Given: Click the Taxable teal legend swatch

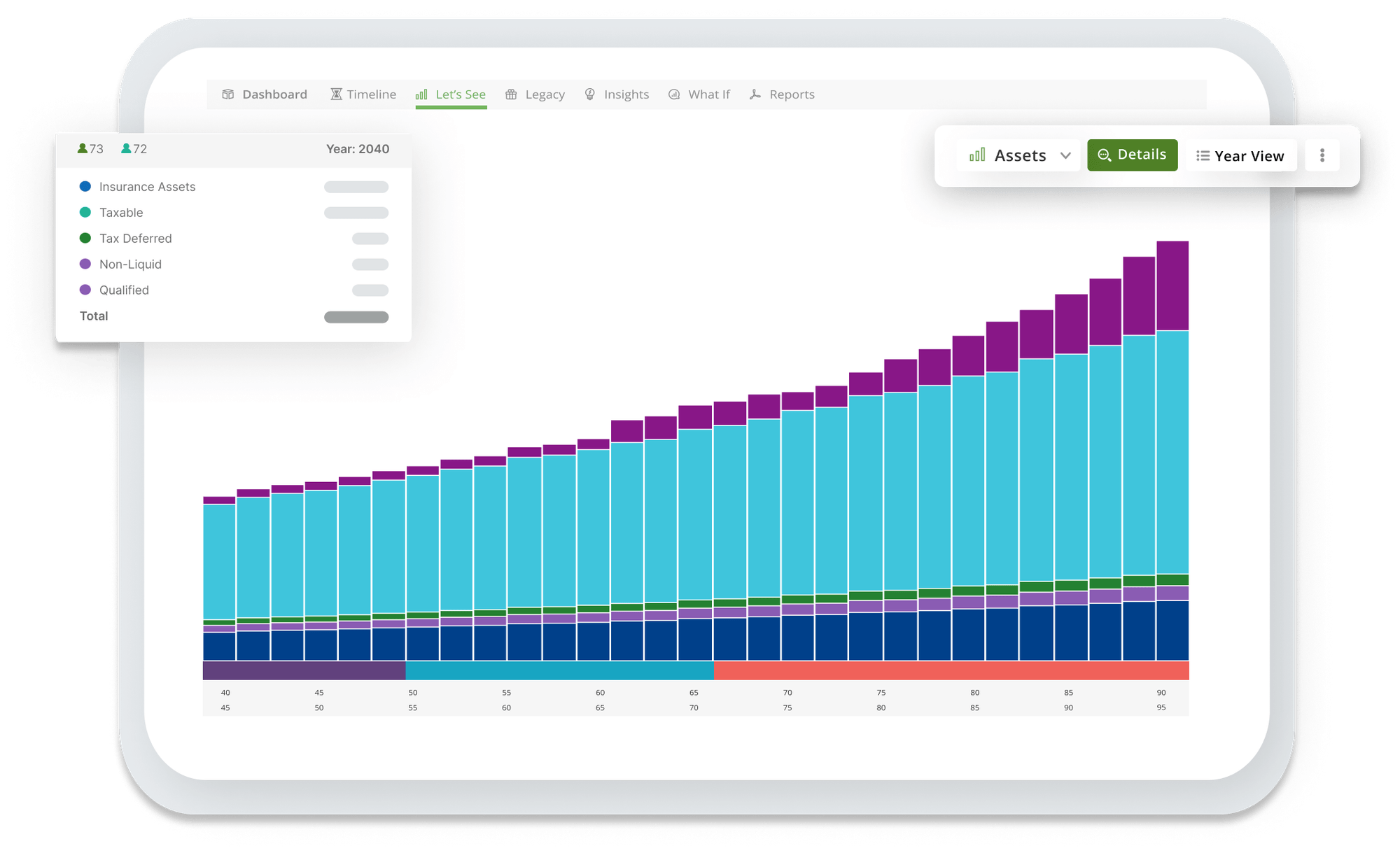Looking at the screenshot, I should (x=85, y=212).
